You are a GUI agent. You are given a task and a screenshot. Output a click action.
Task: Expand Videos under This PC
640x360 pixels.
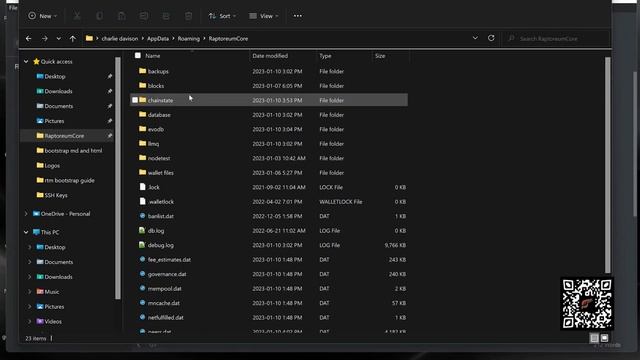(29, 321)
